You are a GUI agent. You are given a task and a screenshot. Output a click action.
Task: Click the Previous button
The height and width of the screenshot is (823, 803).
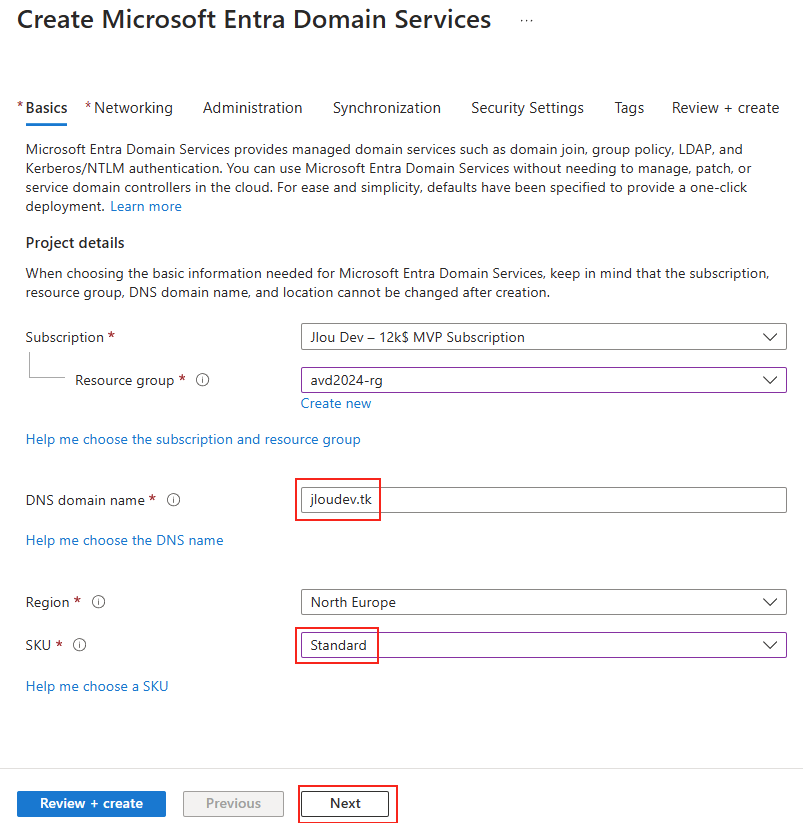(x=233, y=804)
